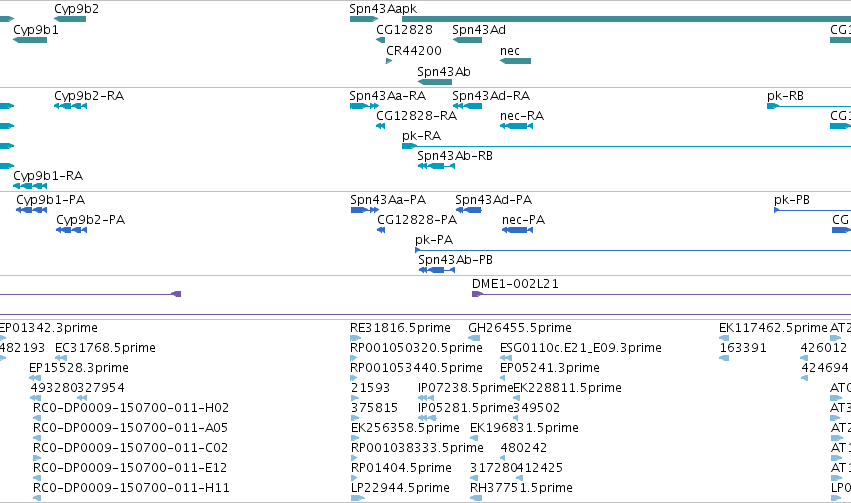Click the Cyp9b2-RA transcript label
Image resolution: width=851 pixels, height=503 pixels.
[x=89, y=96]
